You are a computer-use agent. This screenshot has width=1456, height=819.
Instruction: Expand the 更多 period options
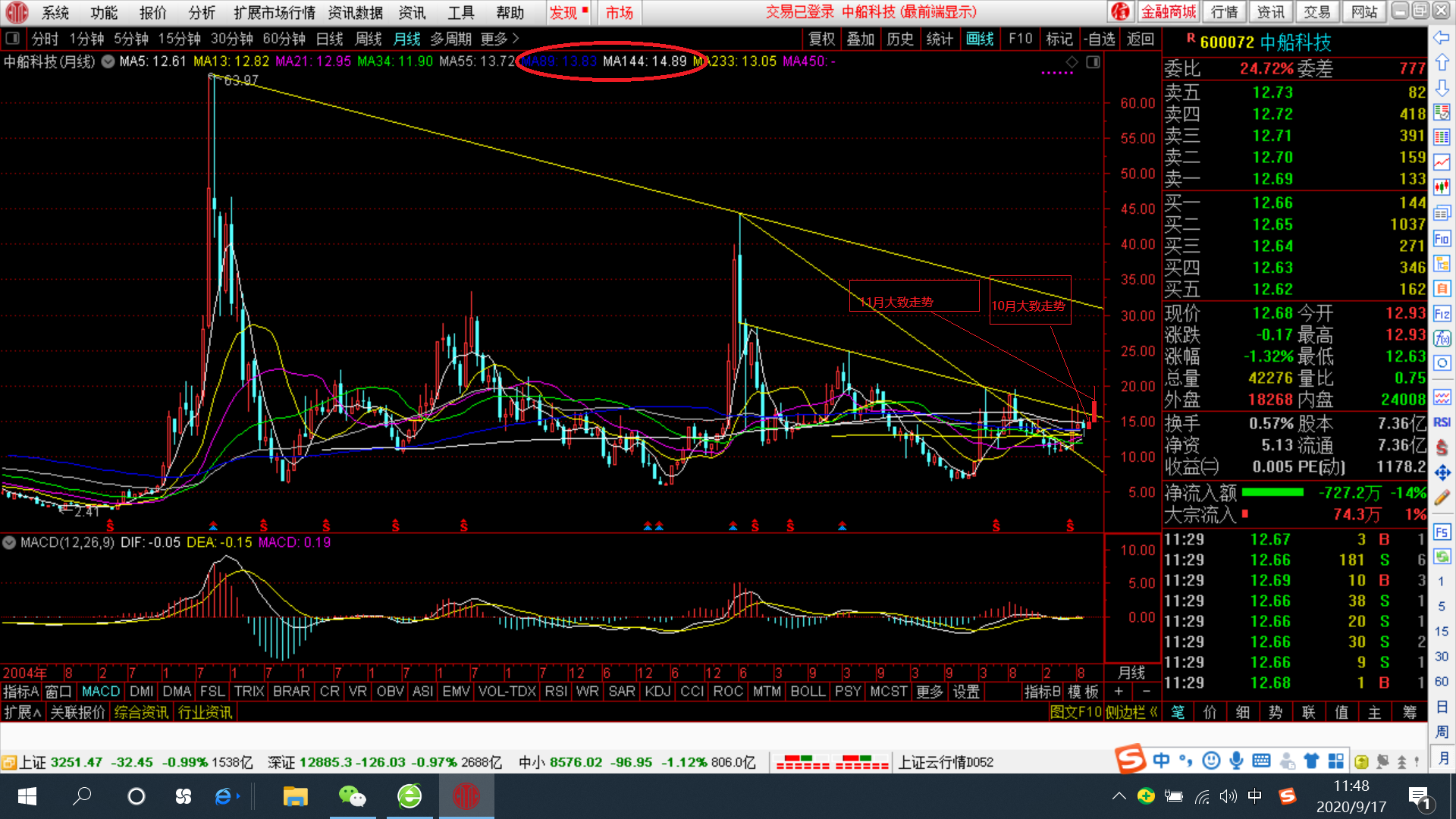499,39
